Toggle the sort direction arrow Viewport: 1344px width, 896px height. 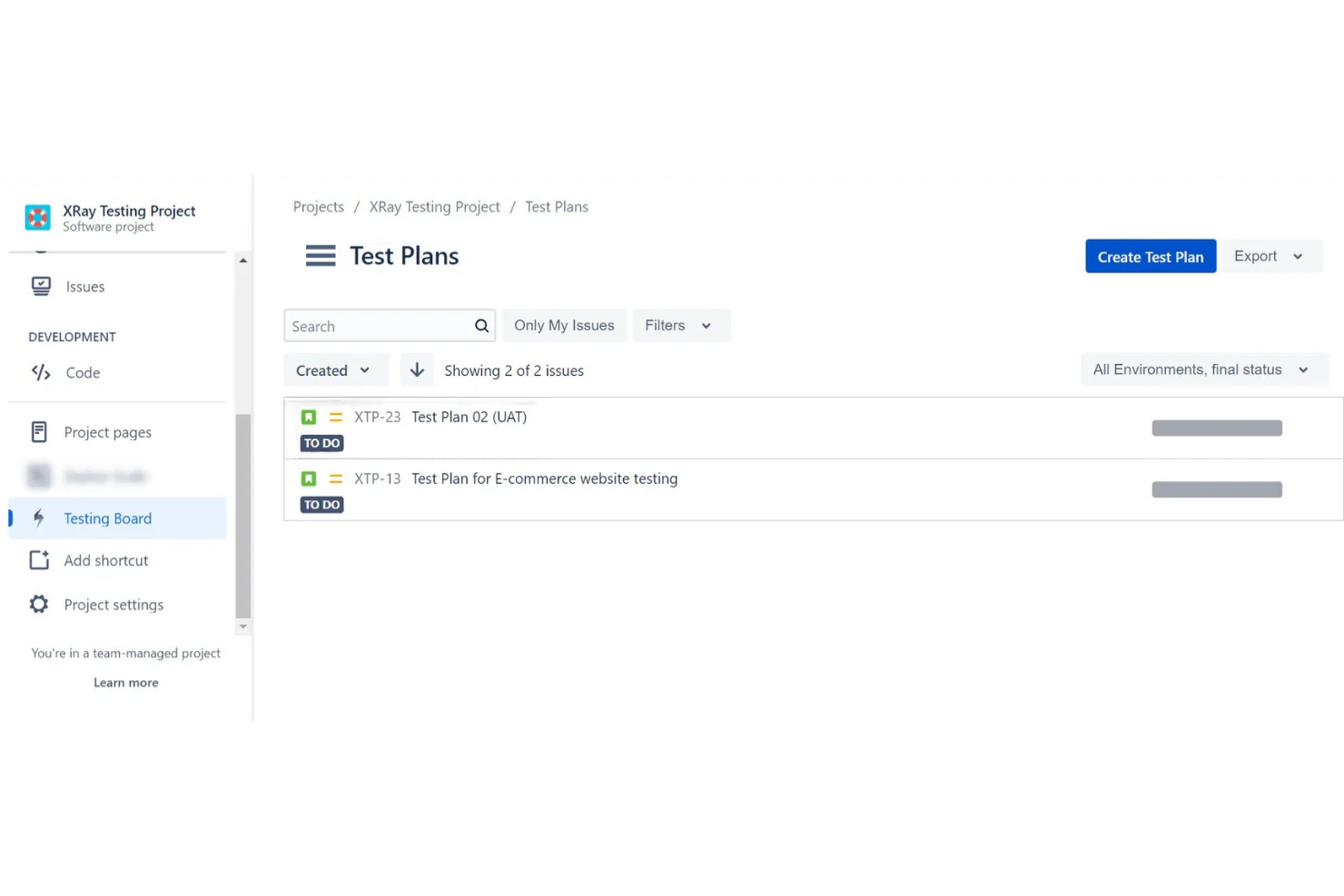(x=417, y=369)
